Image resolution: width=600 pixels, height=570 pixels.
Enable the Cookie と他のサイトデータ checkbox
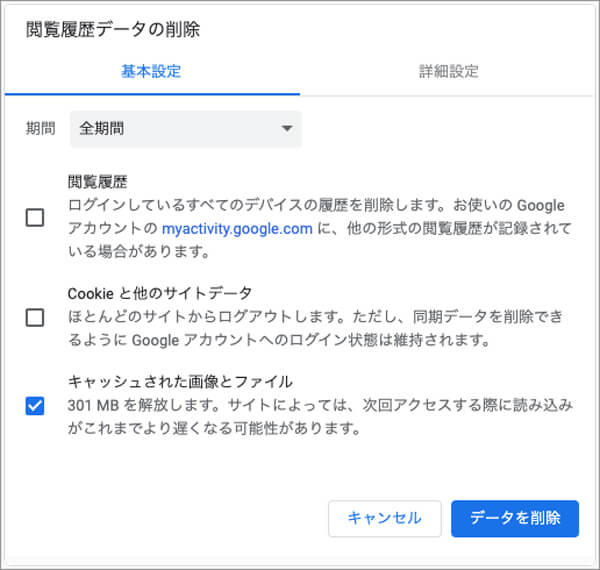pos(35,318)
